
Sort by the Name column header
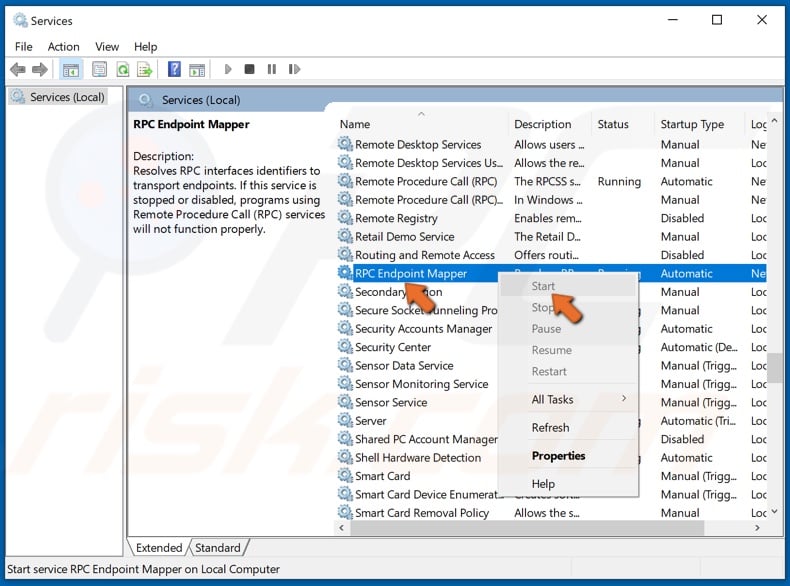[x=422, y=124]
